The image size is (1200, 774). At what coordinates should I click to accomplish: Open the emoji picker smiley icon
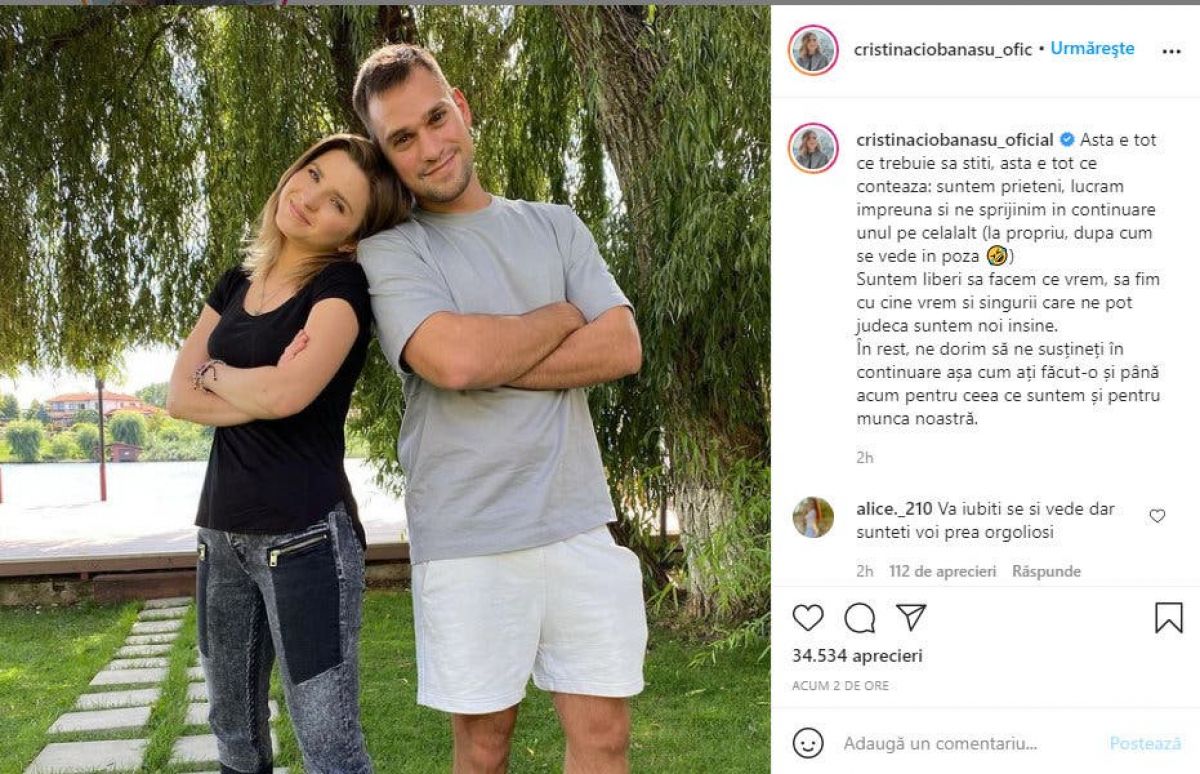point(808,743)
